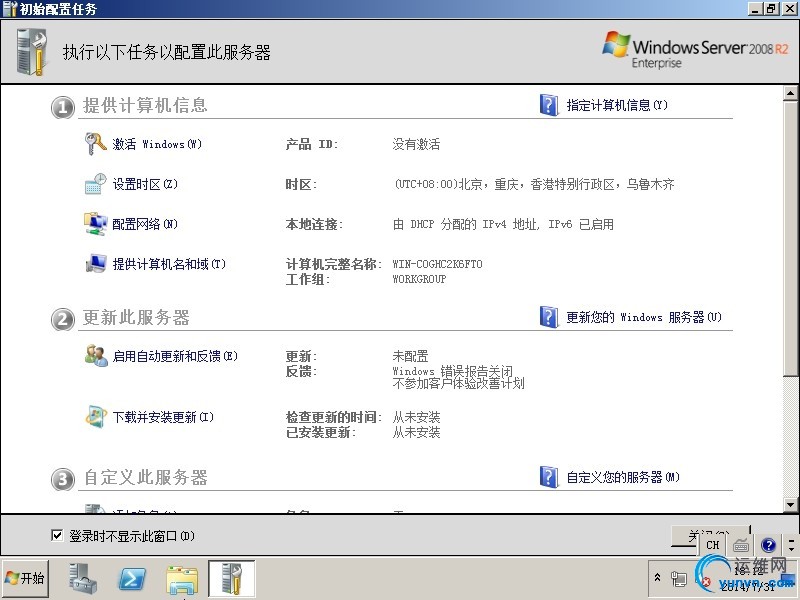800x600 pixels.
Task: Open the 开始 Start menu
Action: (26, 578)
